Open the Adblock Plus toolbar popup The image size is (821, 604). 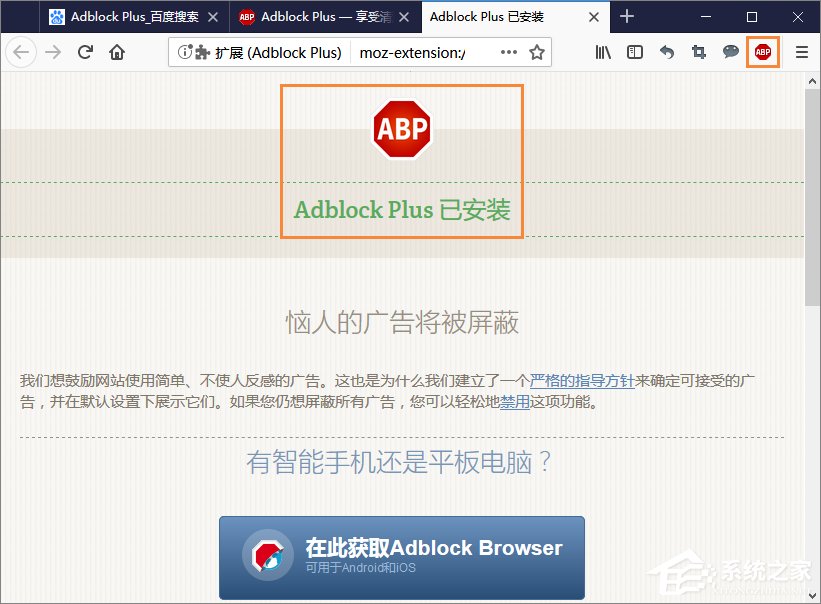[764, 52]
